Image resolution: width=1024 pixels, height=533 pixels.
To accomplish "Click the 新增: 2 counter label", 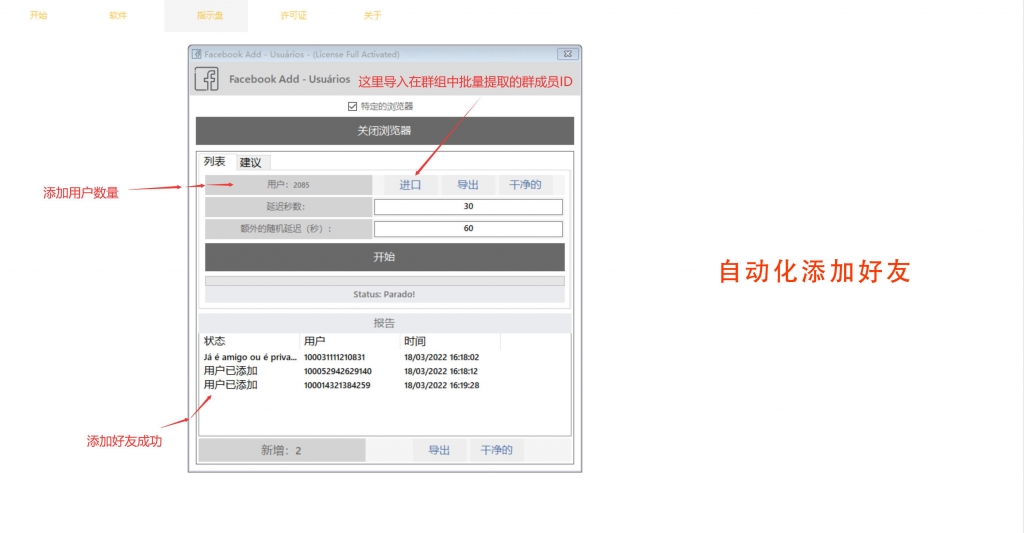I will pyautogui.click(x=281, y=450).
